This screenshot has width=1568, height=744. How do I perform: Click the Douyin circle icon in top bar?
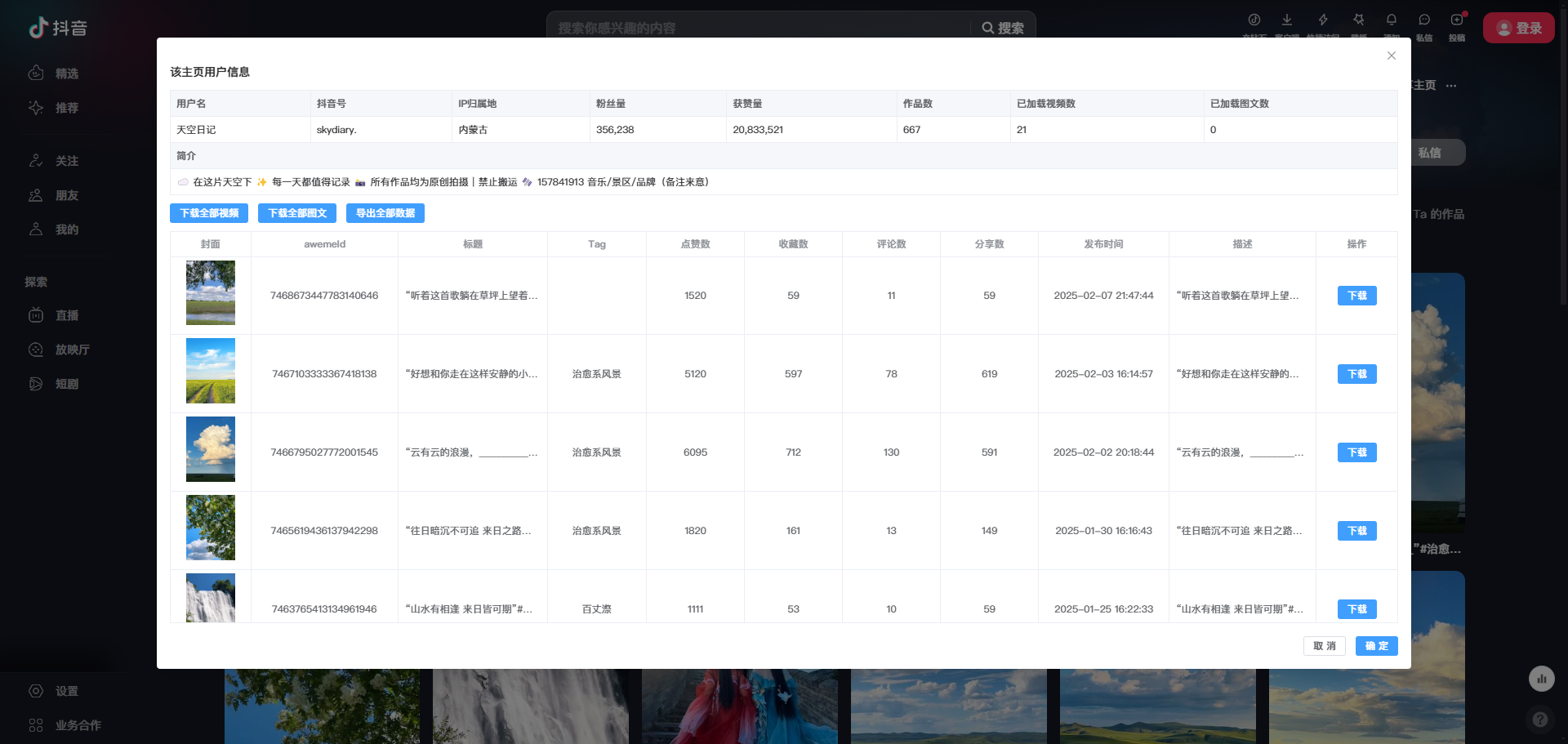pyautogui.click(x=1254, y=20)
